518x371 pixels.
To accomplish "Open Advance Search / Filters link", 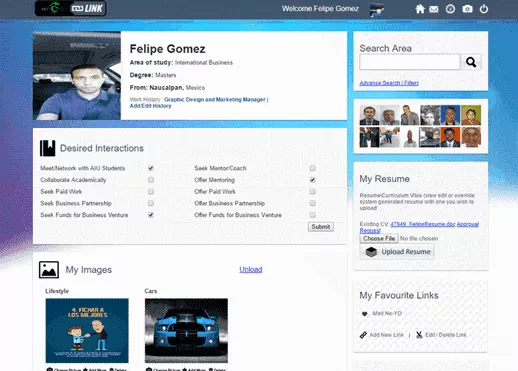I will (x=389, y=83).
